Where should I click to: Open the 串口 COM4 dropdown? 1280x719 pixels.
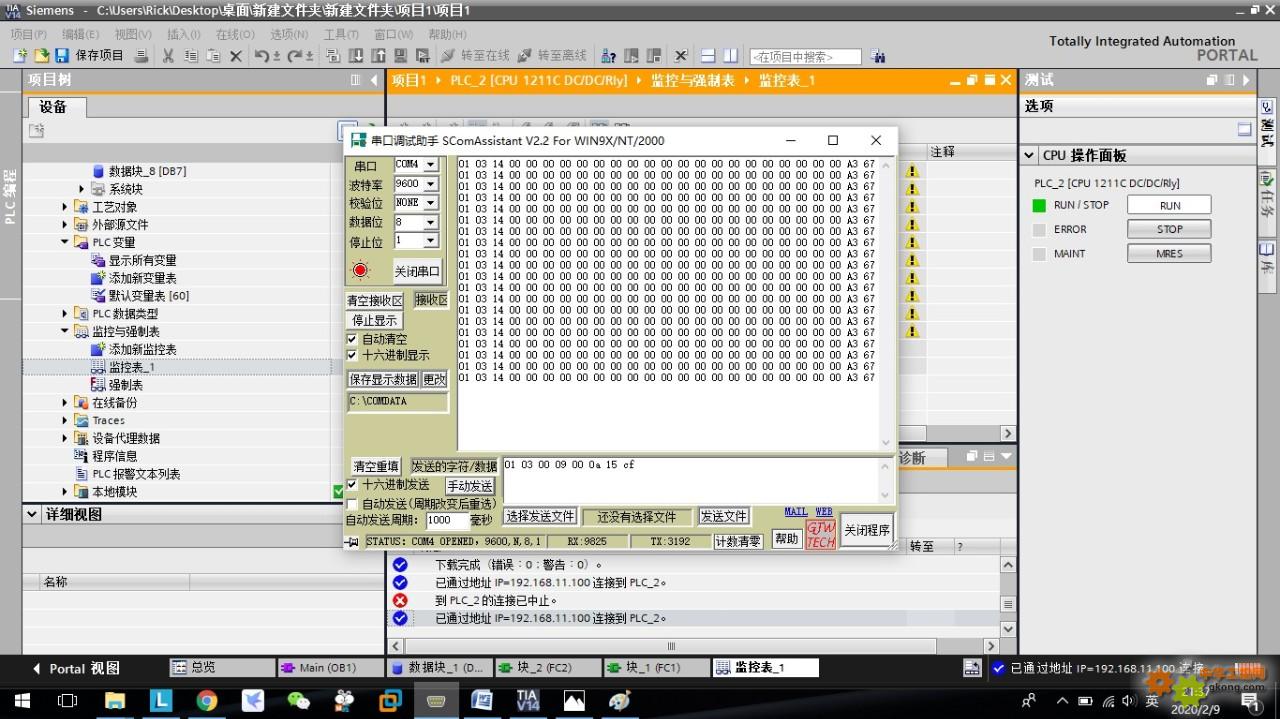(431, 165)
